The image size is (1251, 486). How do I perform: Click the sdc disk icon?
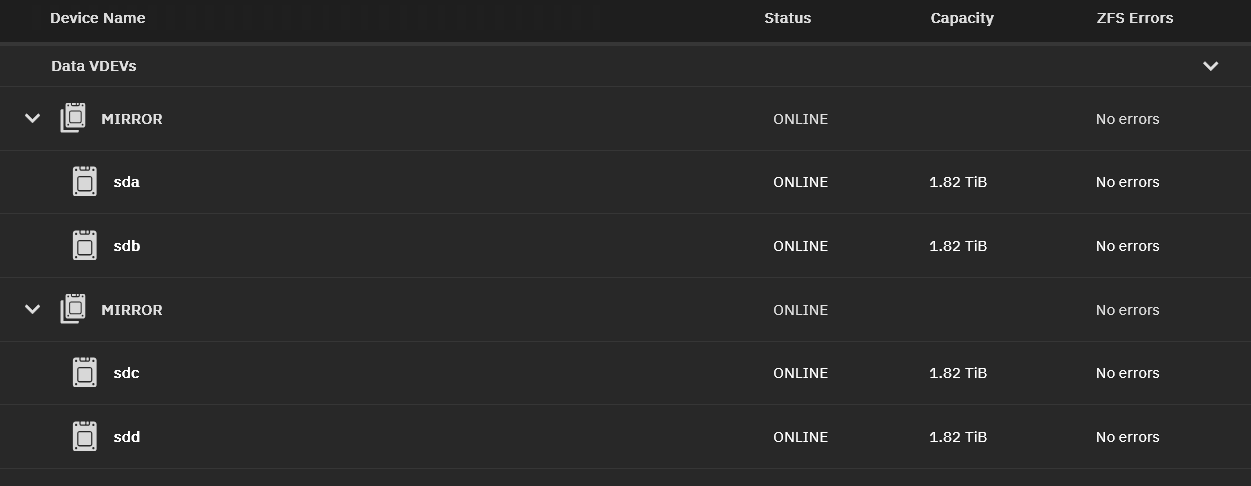pyautogui.click(x=85, y=373)
